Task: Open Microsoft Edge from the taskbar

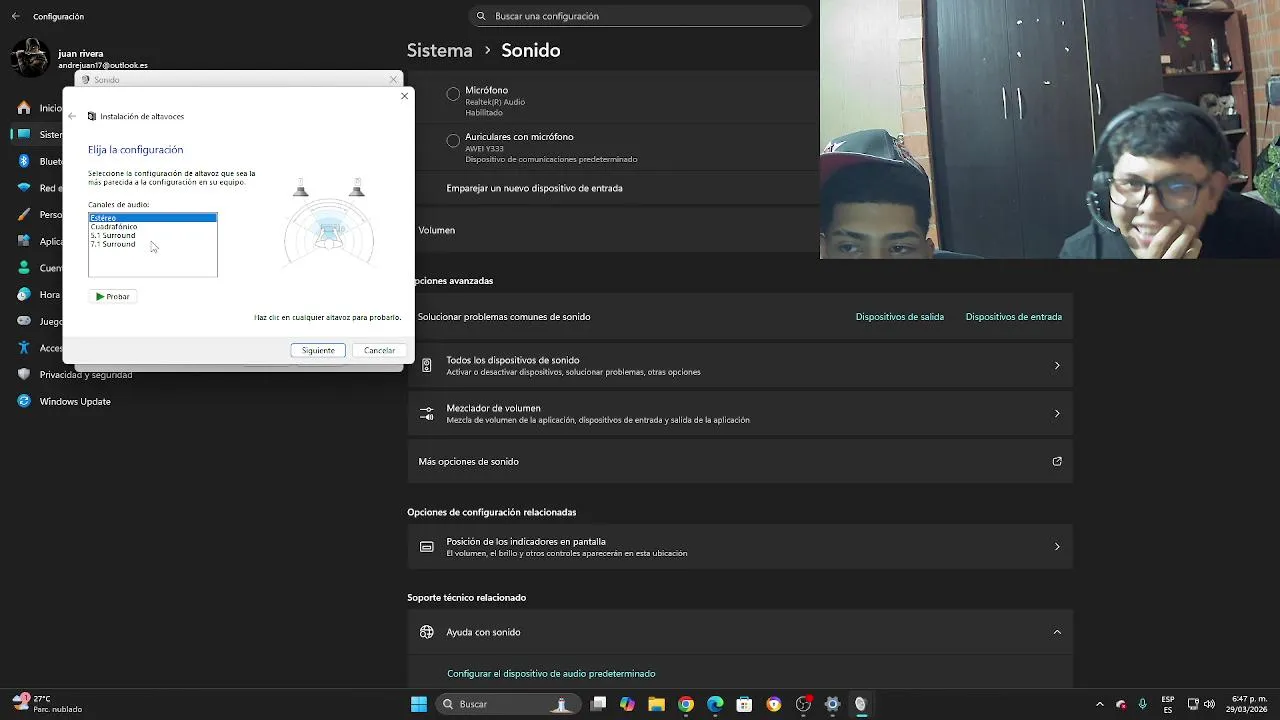Action: [x=715, y=704]
